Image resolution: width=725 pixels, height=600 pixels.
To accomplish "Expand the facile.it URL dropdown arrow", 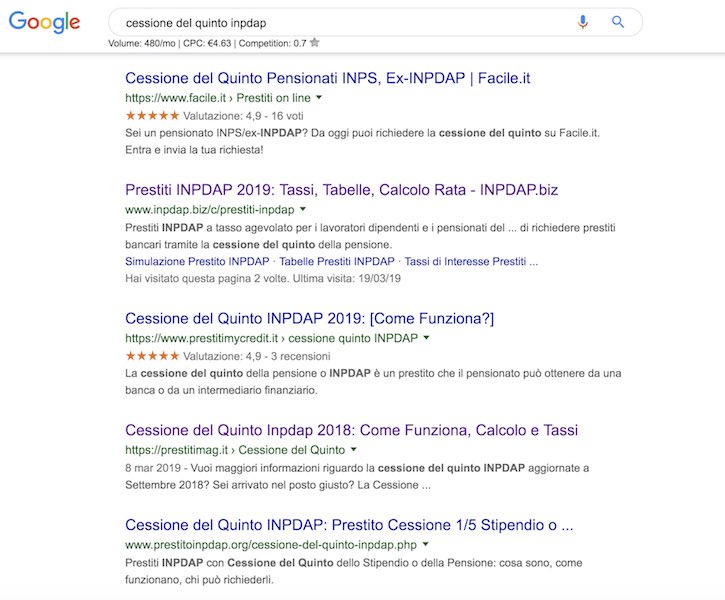I will pos(319,98).
